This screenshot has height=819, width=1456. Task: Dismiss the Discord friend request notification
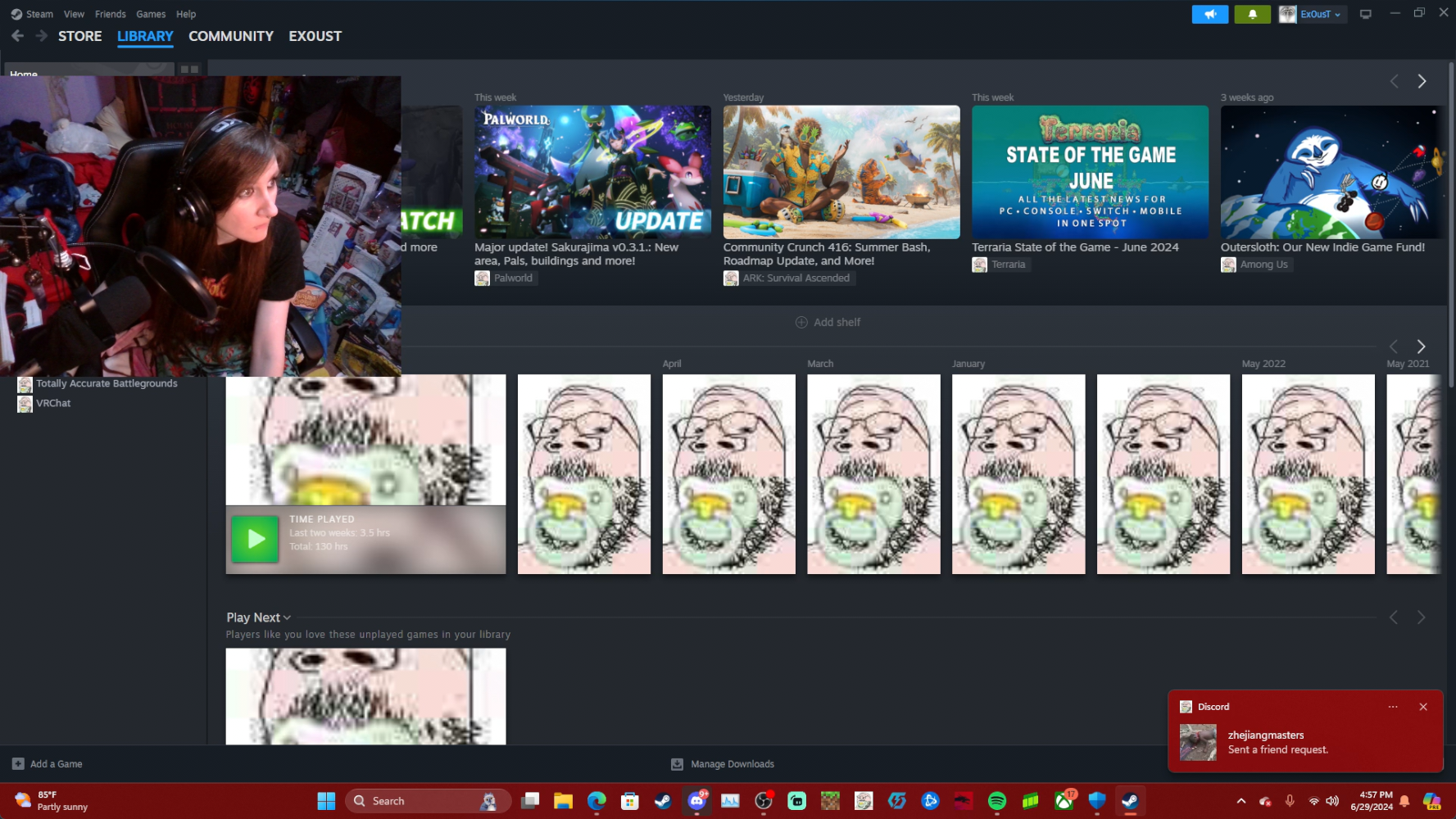click(1422, 707)
